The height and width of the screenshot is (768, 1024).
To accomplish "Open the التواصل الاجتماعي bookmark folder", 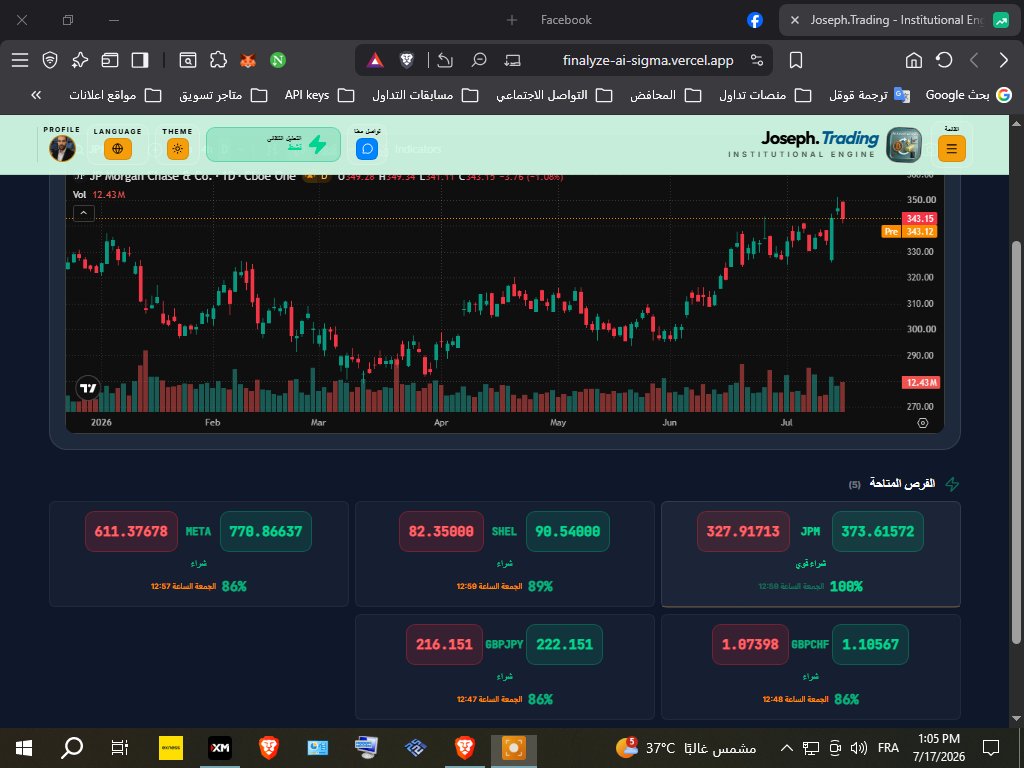I will coord(554,95).
